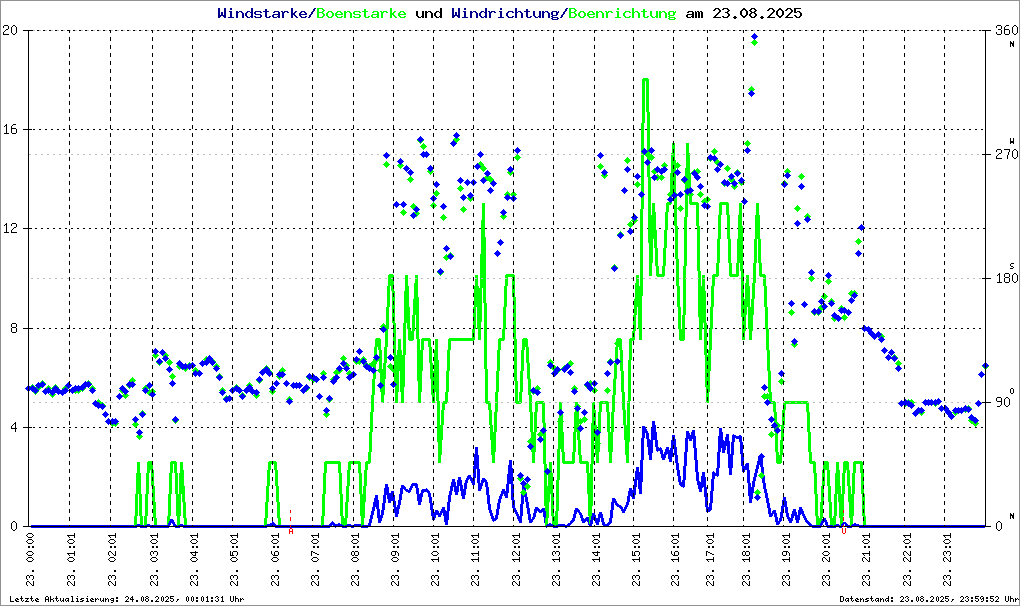Click the time label '23. 06:01'
Screen dimensions: 1020x606
(275, 560)
